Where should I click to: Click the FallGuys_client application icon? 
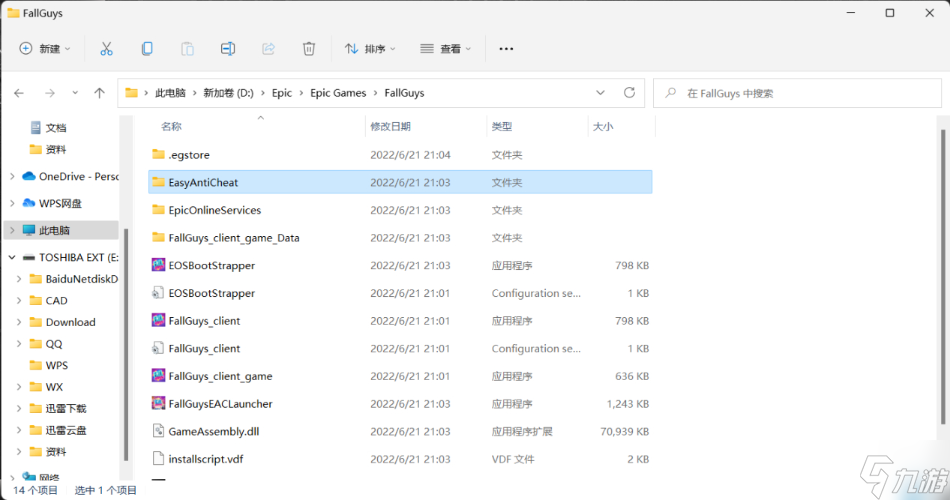click(158, 320)
